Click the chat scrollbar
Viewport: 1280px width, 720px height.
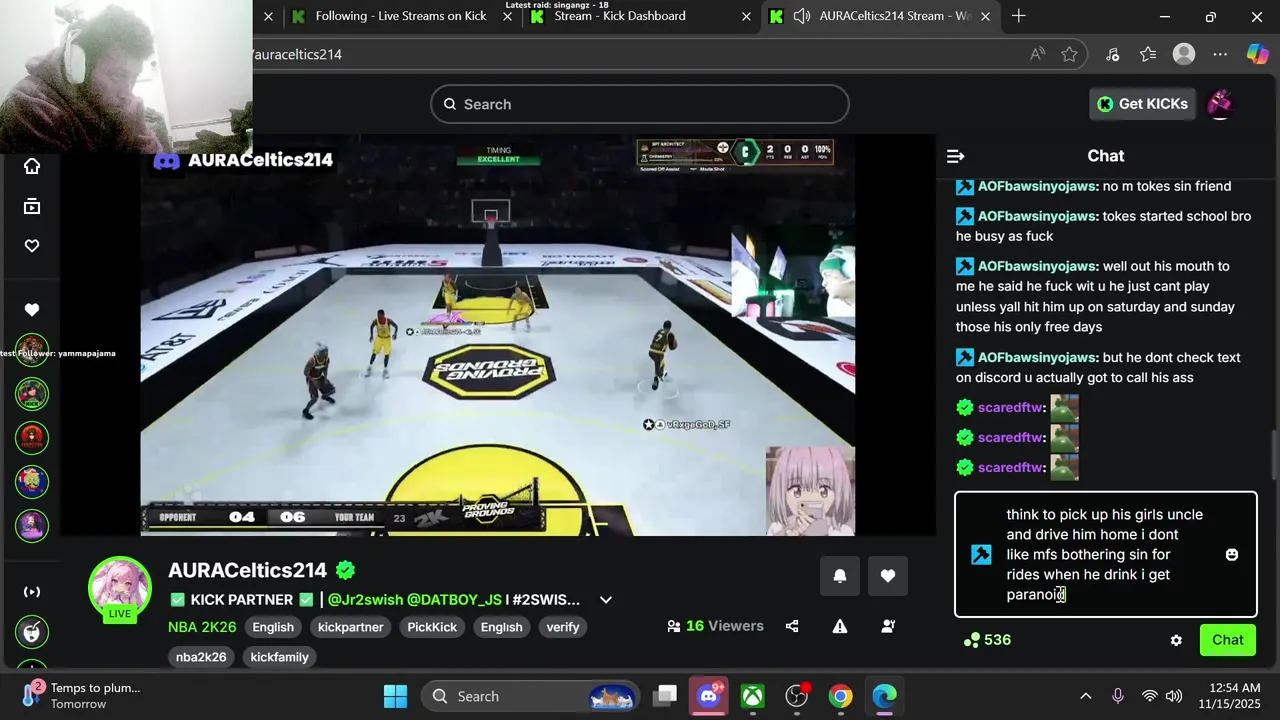coord(1273,455)
